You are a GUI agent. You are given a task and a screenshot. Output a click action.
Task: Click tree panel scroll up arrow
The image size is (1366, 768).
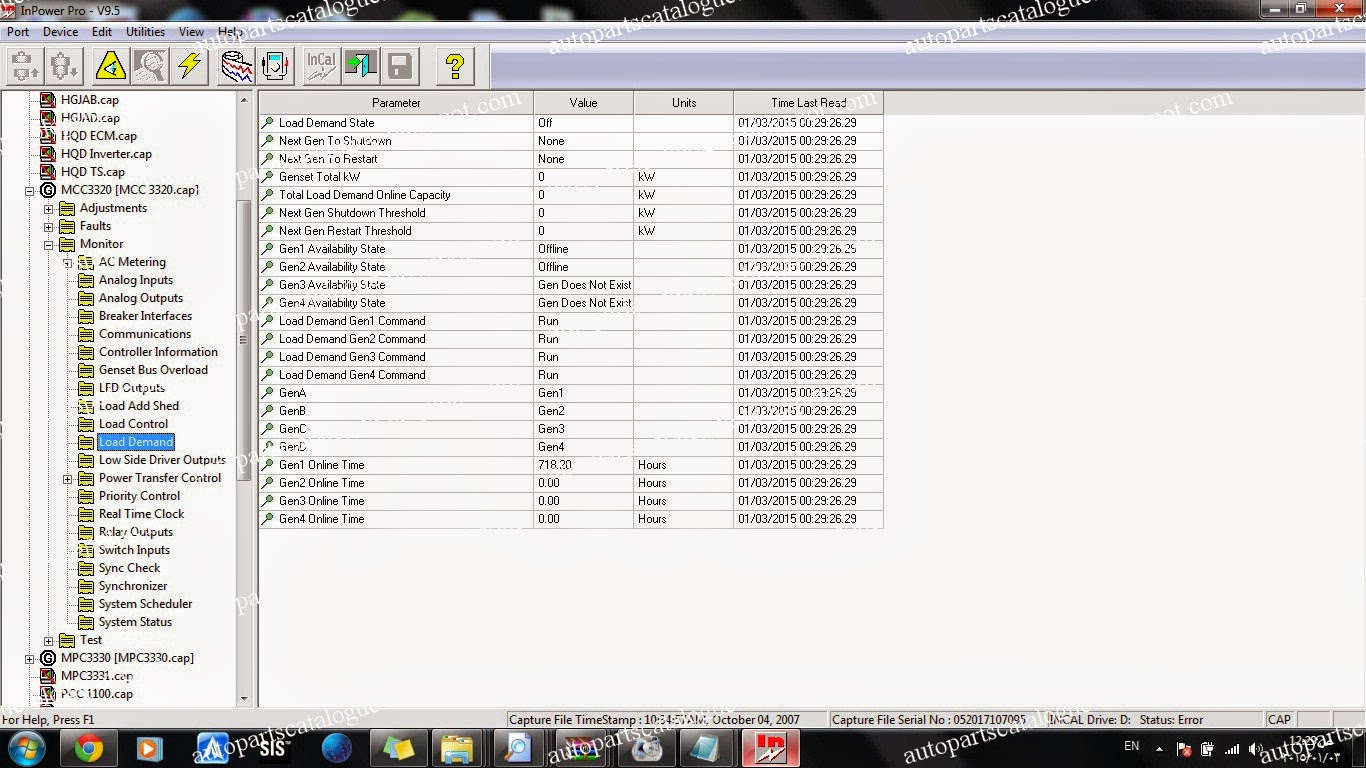pos(244,100)
